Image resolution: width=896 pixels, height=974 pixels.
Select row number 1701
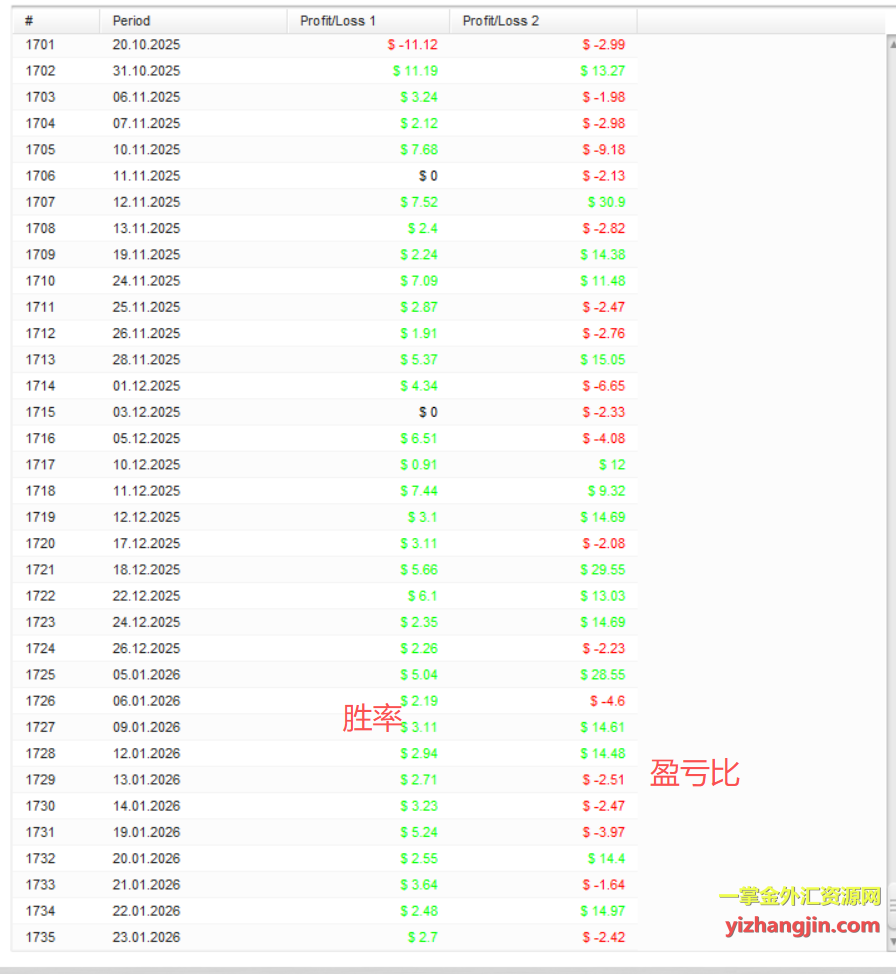(x=40, y=45)
